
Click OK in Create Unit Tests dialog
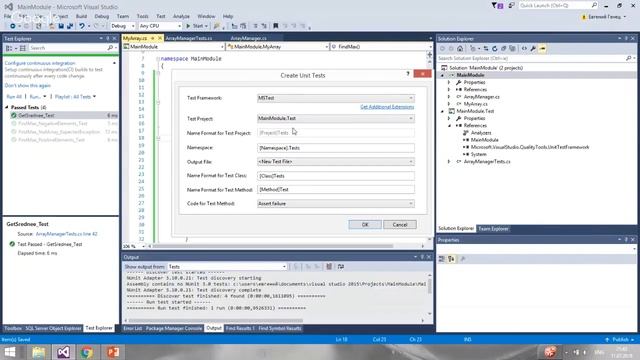pos(365,224)
